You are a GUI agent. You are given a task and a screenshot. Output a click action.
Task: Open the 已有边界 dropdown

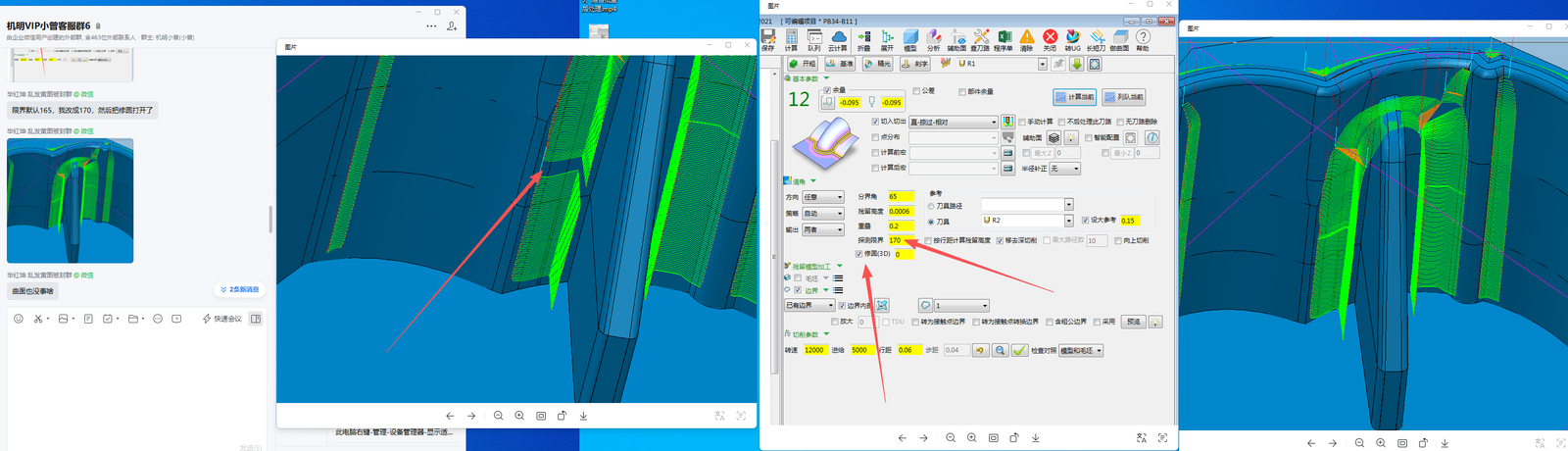click(809, 305)
